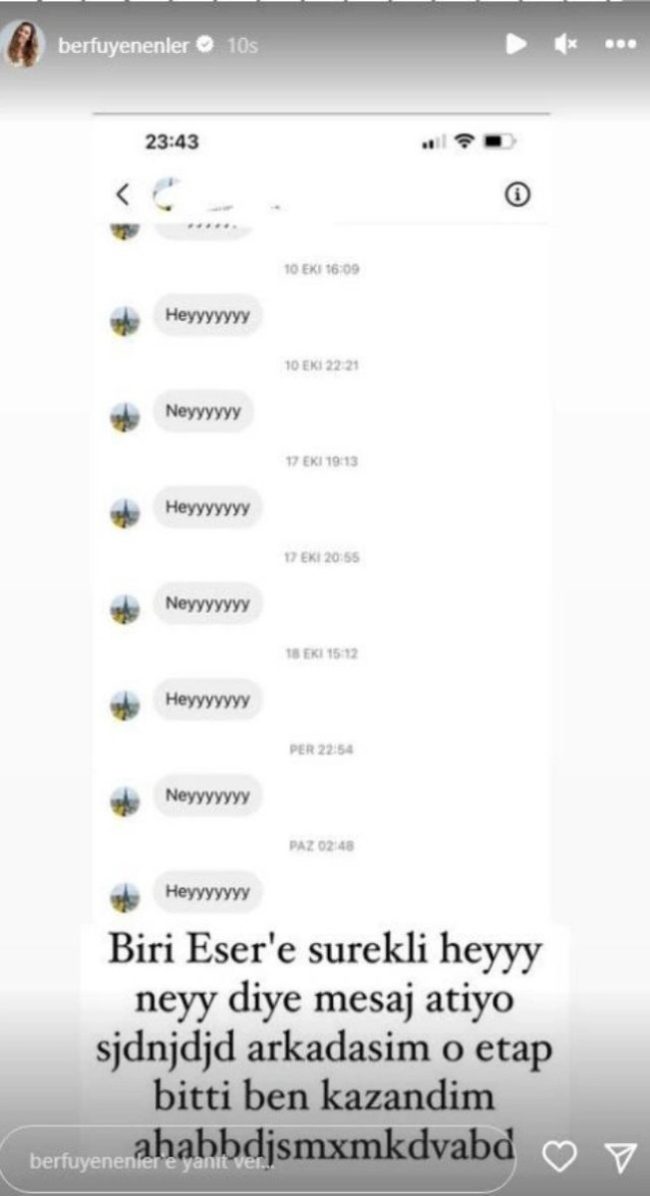Tap the last Heyyyyyyy bubble under PAZ 02:48
Image resolution: width=650 pixels, height=1196 pixels.
[x=208, y=892]
